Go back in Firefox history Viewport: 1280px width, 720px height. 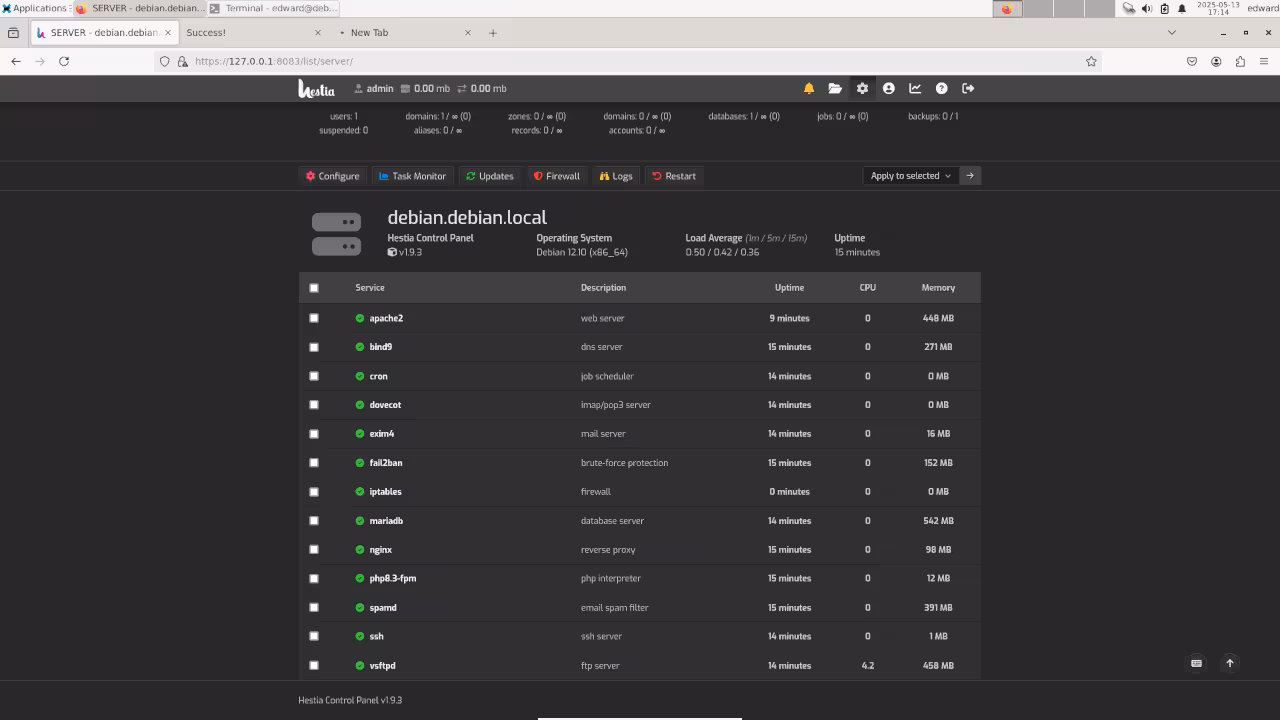pyautogui.click(x=16, y=61)
